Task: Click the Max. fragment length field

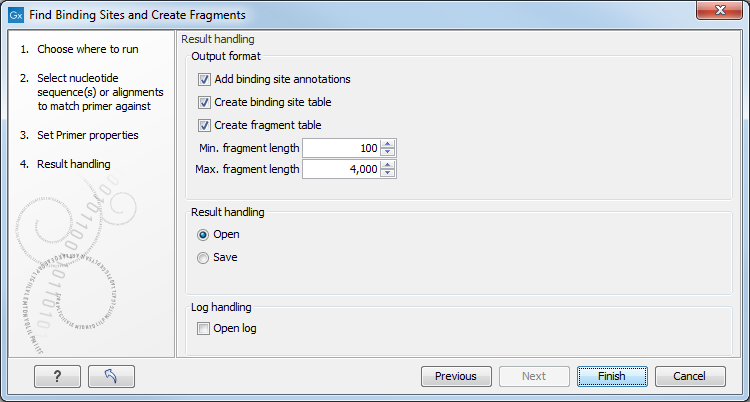Action: click(x=340, y=170)
